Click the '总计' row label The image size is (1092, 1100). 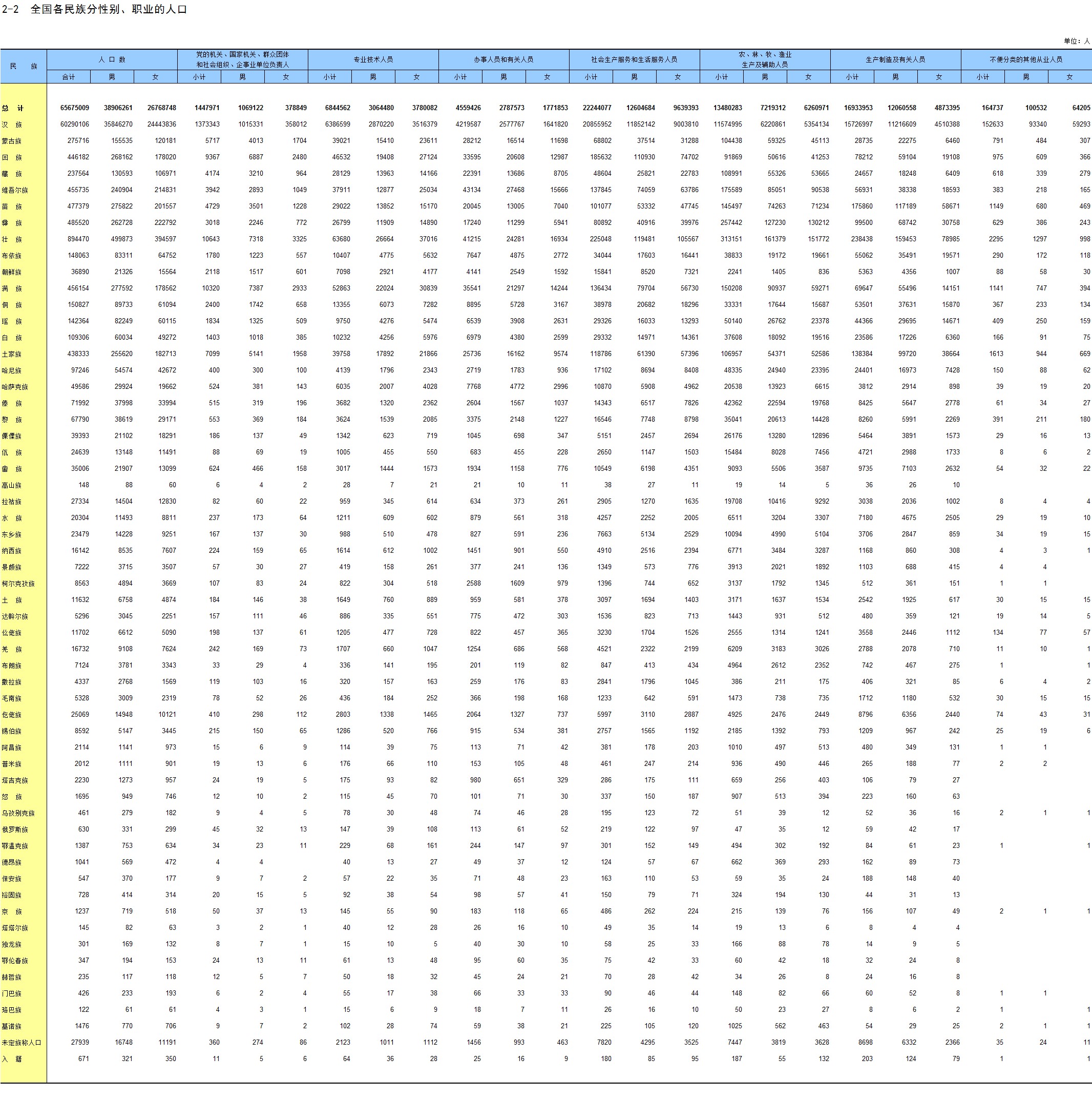(x=12, y=108)
